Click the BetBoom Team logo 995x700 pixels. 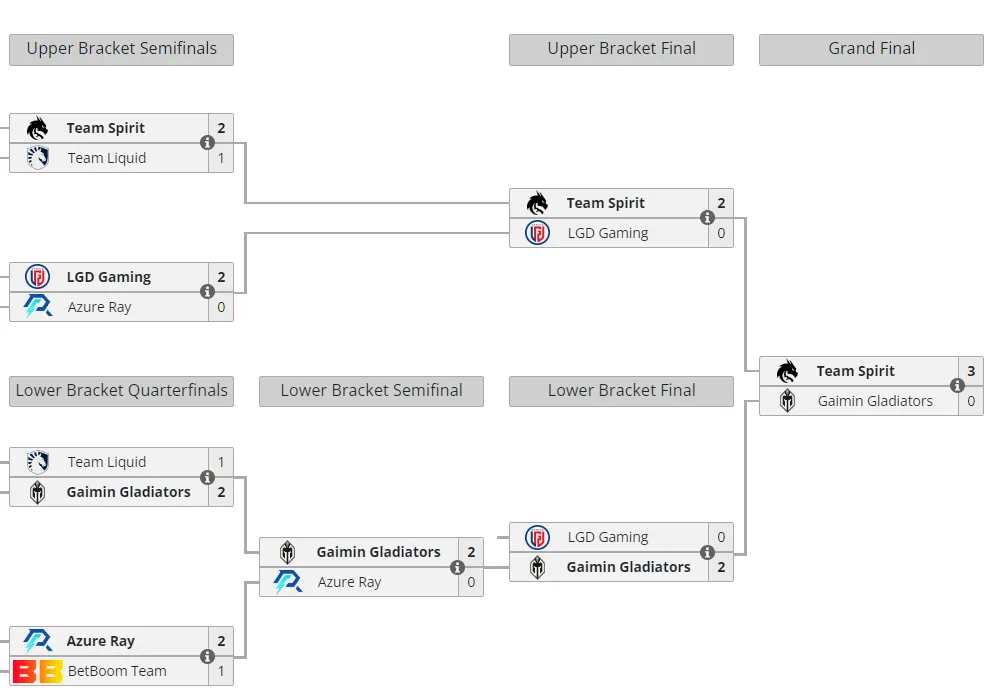coord(37,671)
